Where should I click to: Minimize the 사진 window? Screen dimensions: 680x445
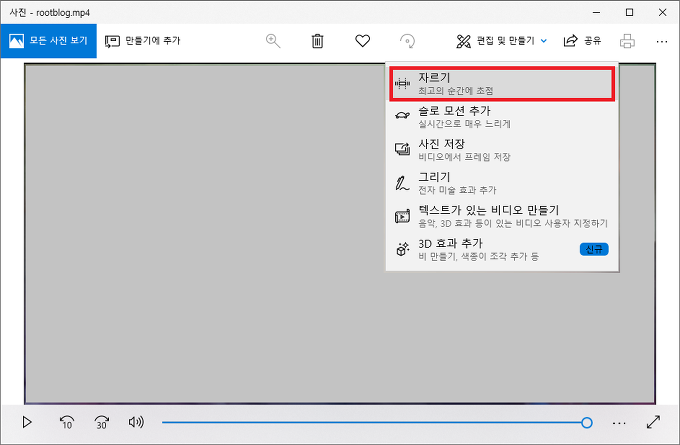pos(596,12)
